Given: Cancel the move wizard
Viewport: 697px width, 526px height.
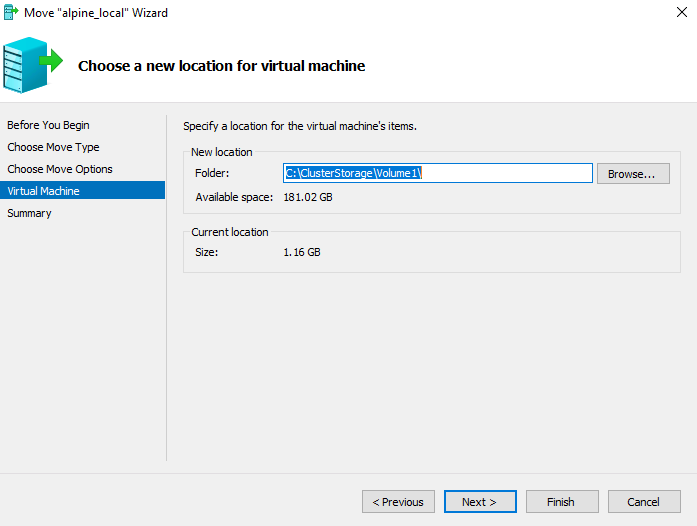Looking at the screenshot, I should pyautogui.click(x=643, y=502).
